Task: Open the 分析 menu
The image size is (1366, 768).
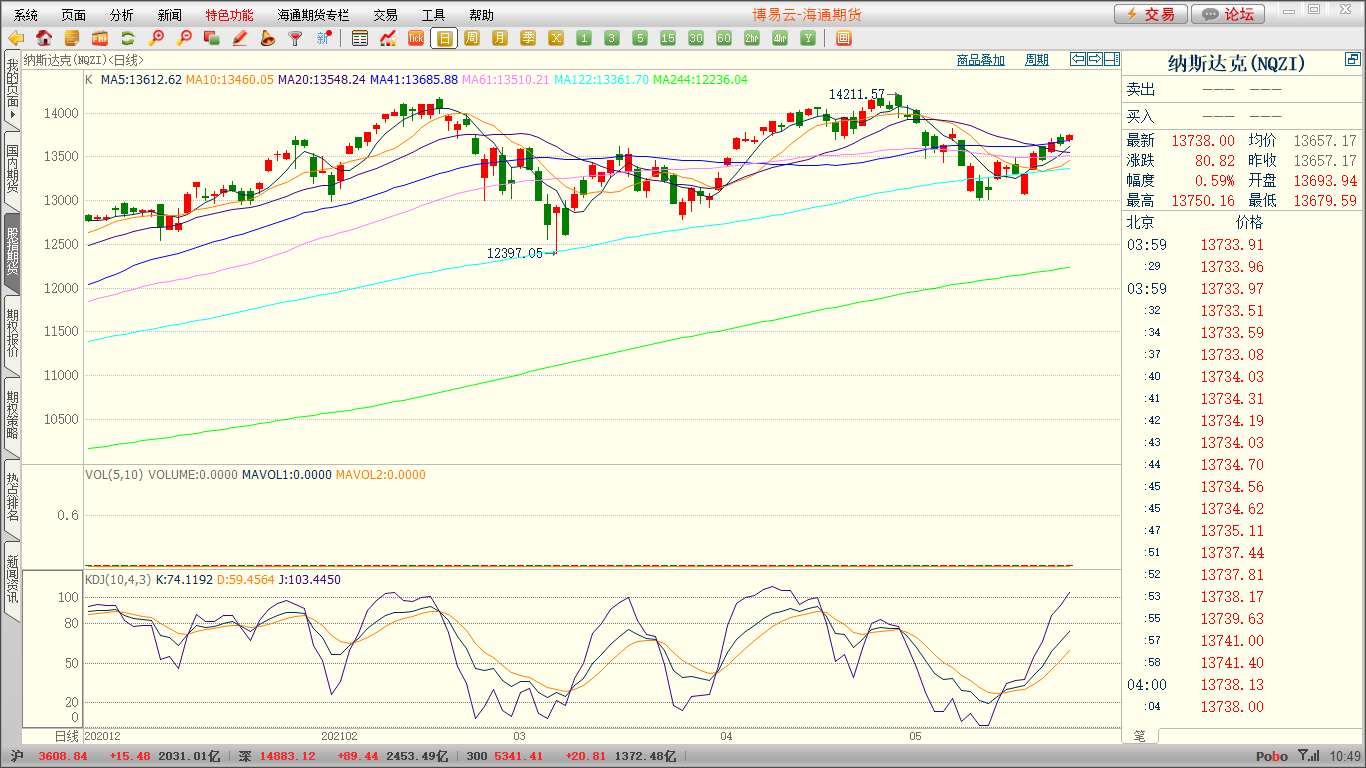Action: pos(122,15)
